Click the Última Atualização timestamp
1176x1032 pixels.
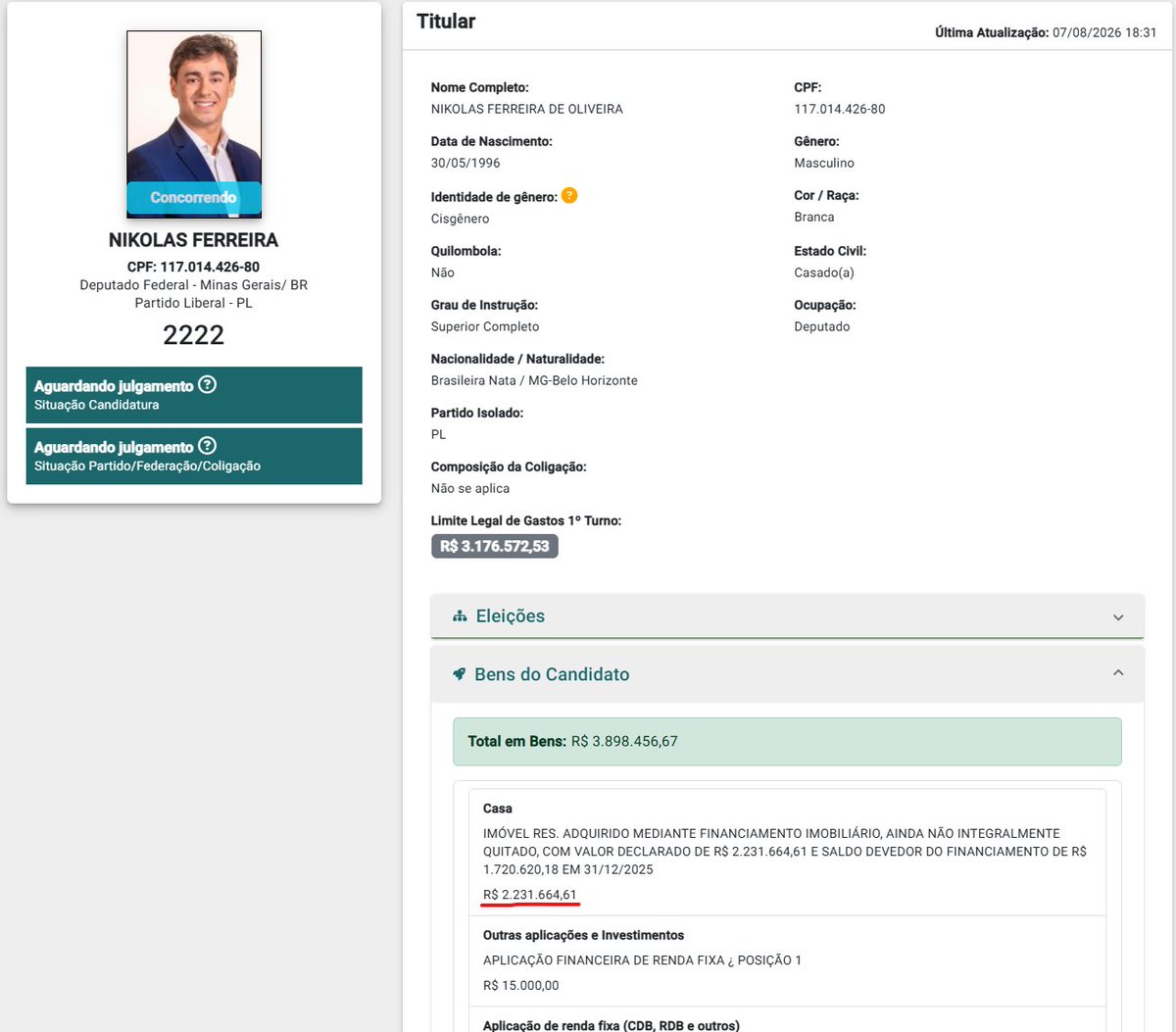(1046, 32)
